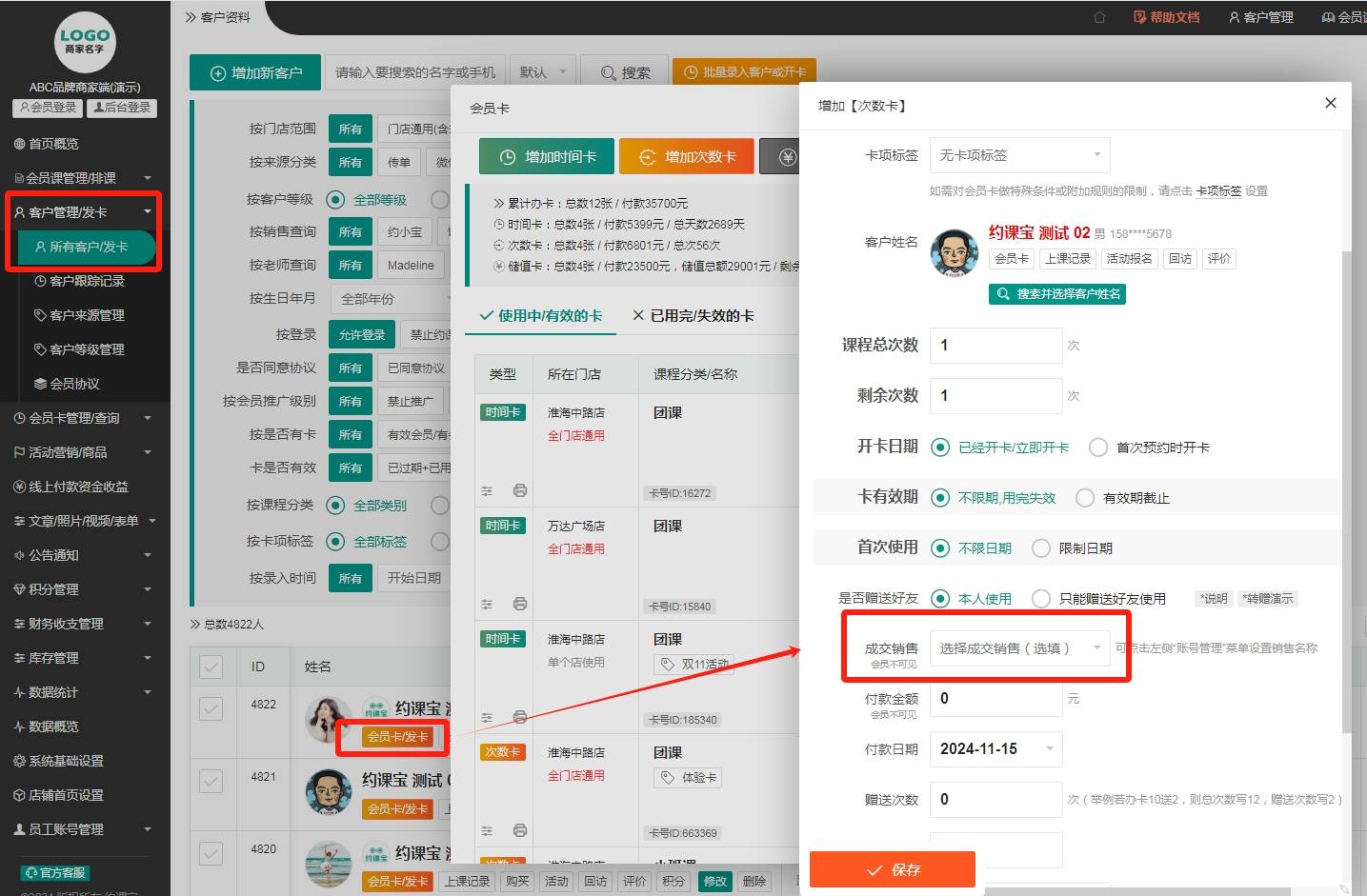Expand 会员卡管理/查询 sidebar menu
The width and height of the screenshot is (1367, 896).
[85, 418]
